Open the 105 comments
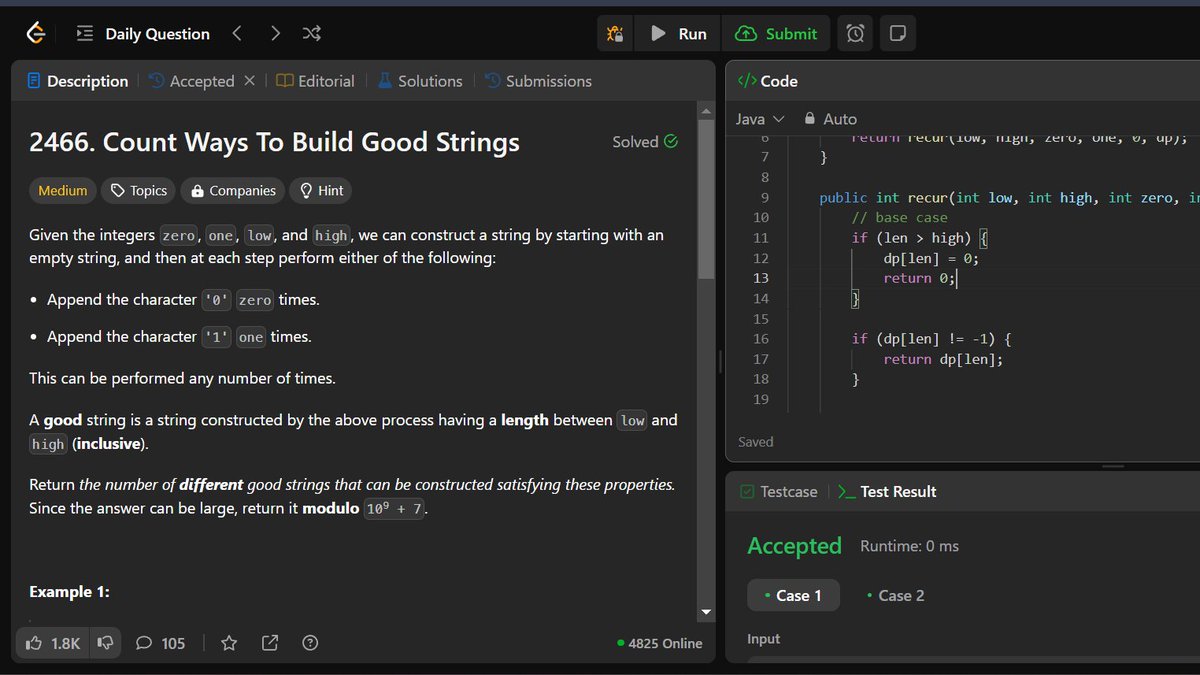This screenshot has height=675, width=1200. coord(160,643)
